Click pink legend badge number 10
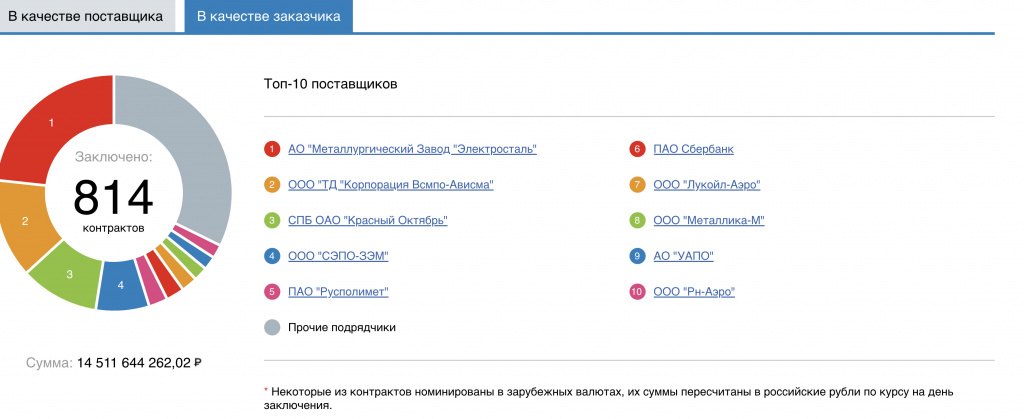 (637, 292)
